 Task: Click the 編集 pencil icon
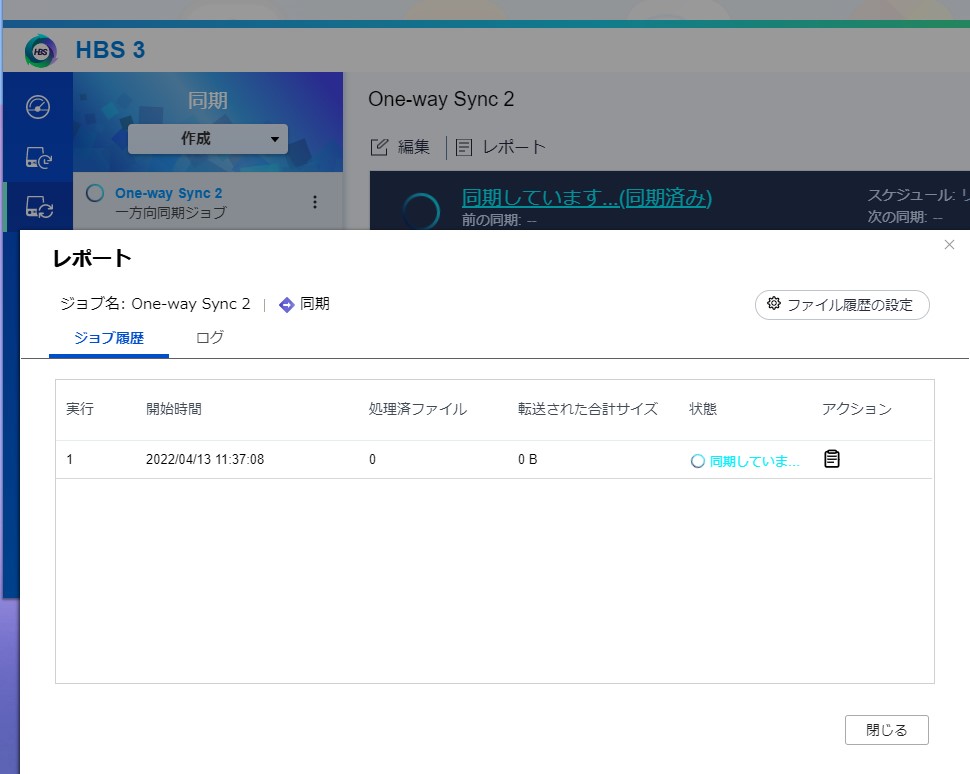coord(379,147)
